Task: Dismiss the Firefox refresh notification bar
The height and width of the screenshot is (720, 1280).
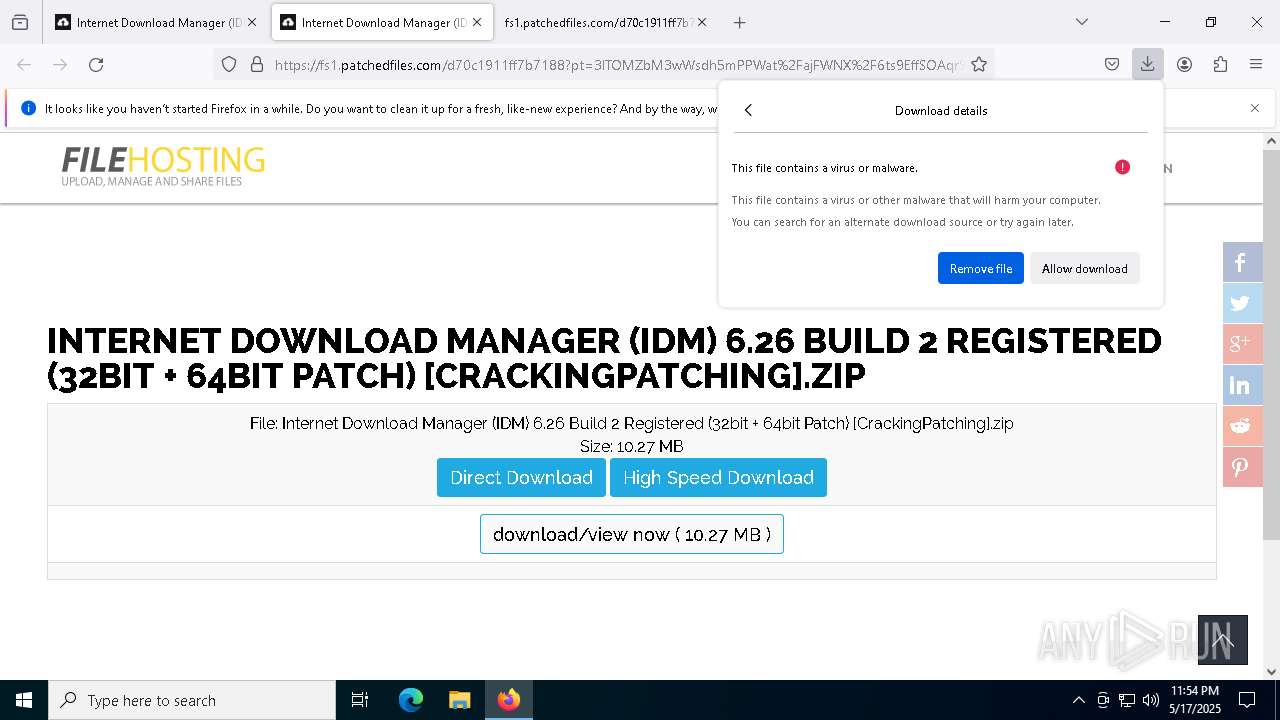Action: (1255, 108)
